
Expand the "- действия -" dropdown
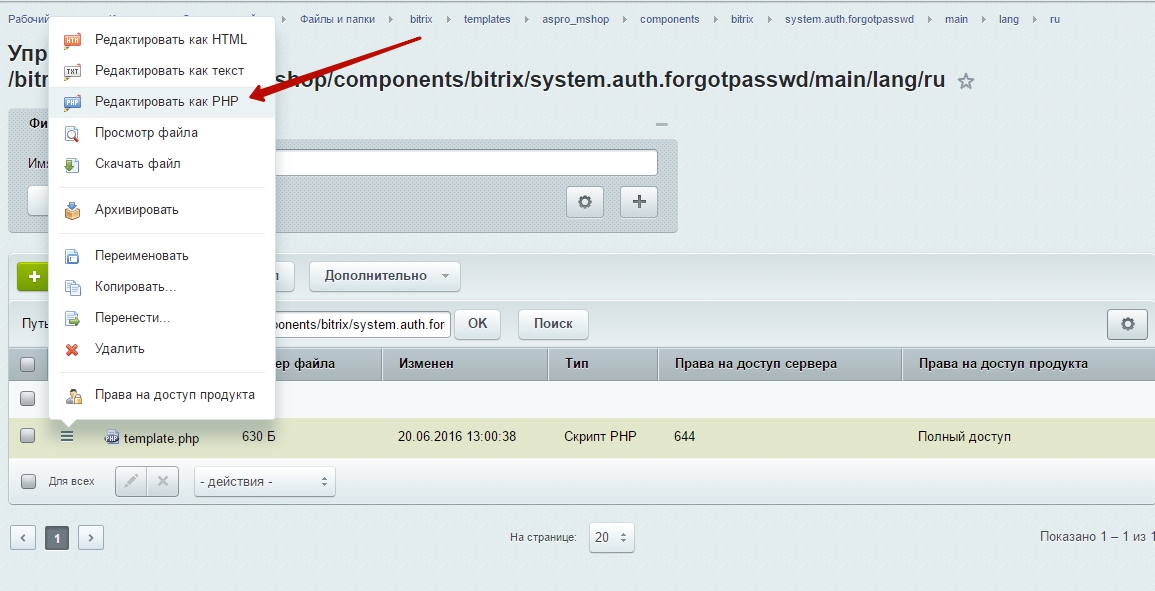point(265,482)
